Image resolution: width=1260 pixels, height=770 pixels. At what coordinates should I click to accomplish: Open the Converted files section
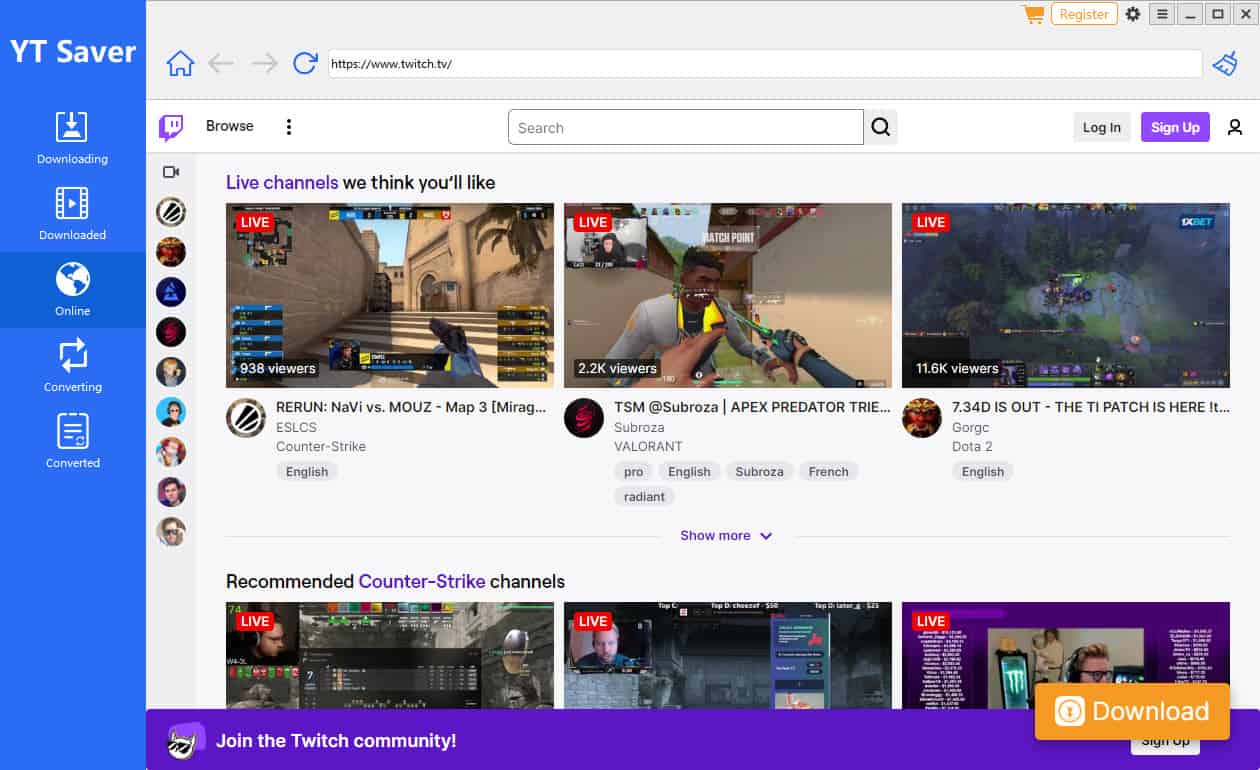pos(72,442)
